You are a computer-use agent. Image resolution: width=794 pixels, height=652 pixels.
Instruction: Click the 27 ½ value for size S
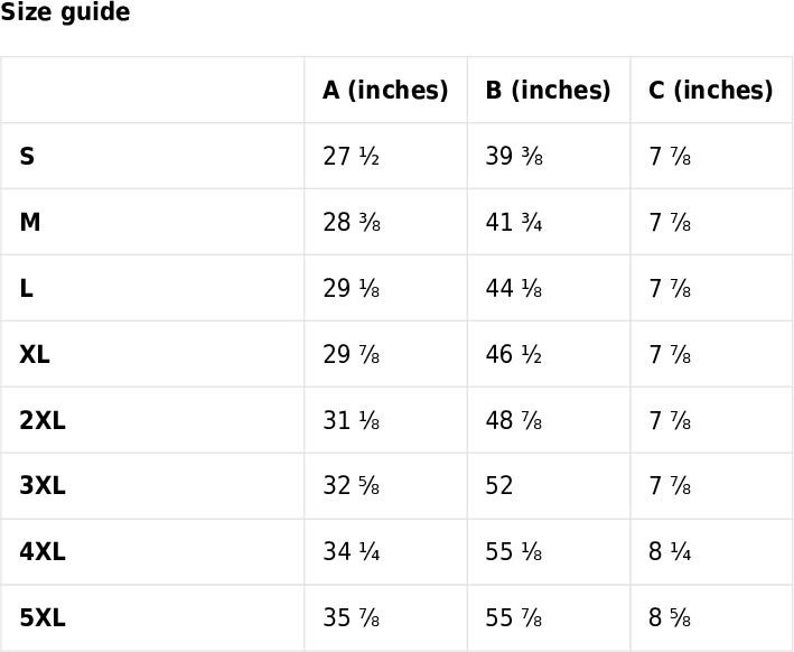(x=351, y=156)
